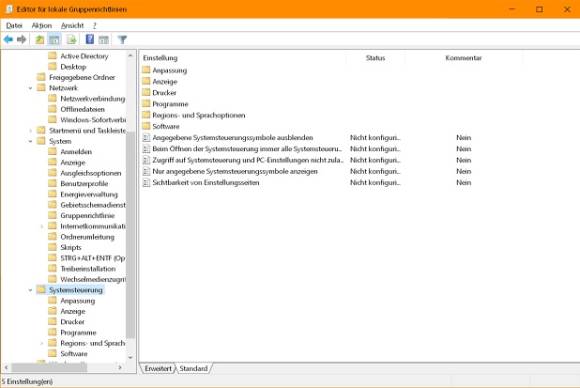Open Regions- und Sprachoptionen list folder
The image size is (580, 388).
click(x=199, y=115)
